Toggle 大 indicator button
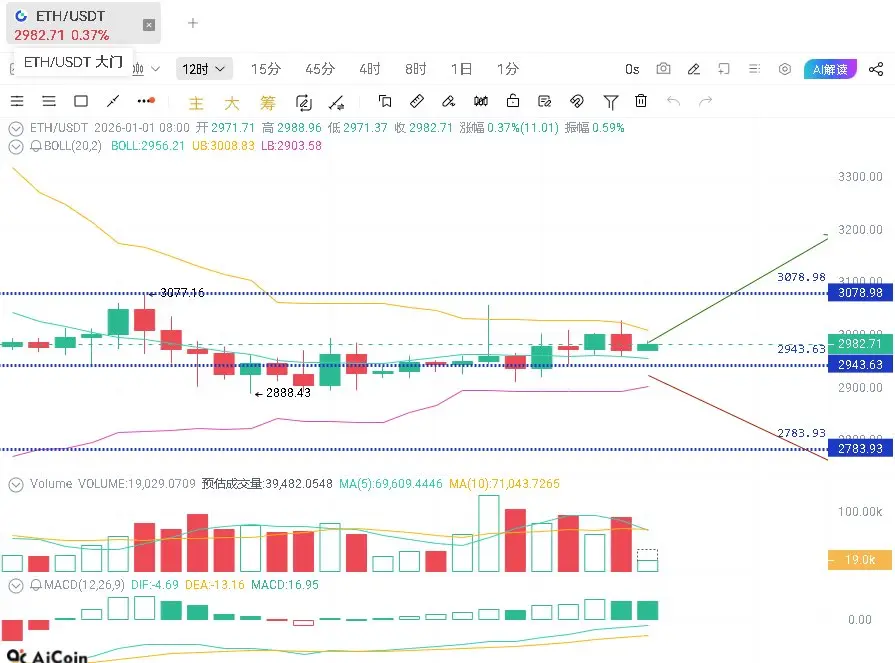Screen dimensions: 895x663 tap(231, 103)
